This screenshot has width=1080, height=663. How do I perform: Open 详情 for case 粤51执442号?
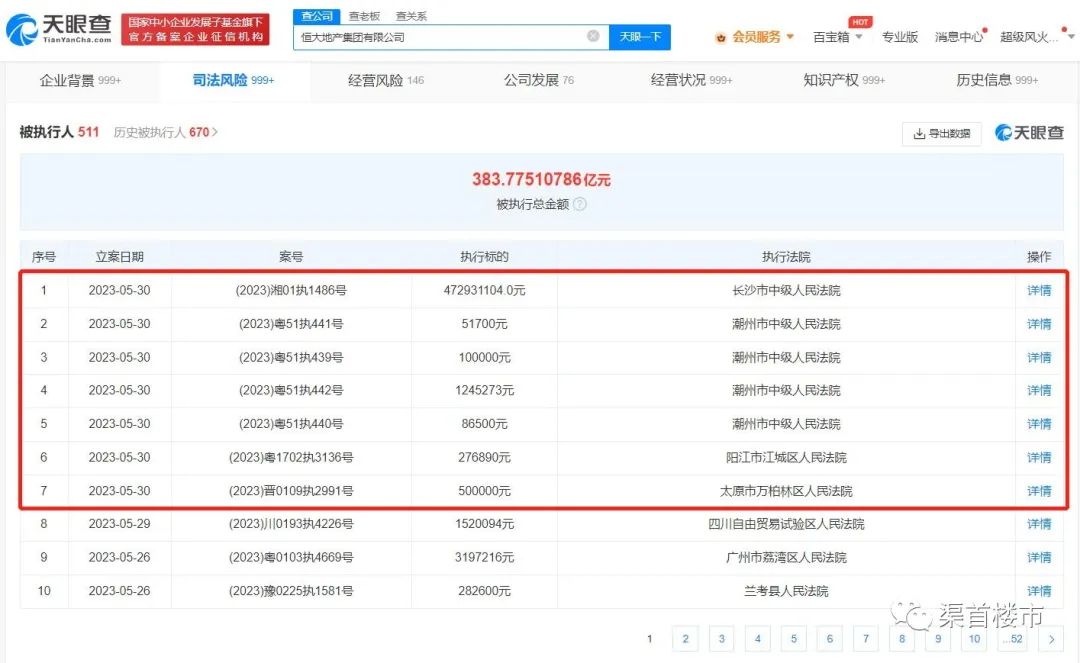point(1039,390)
